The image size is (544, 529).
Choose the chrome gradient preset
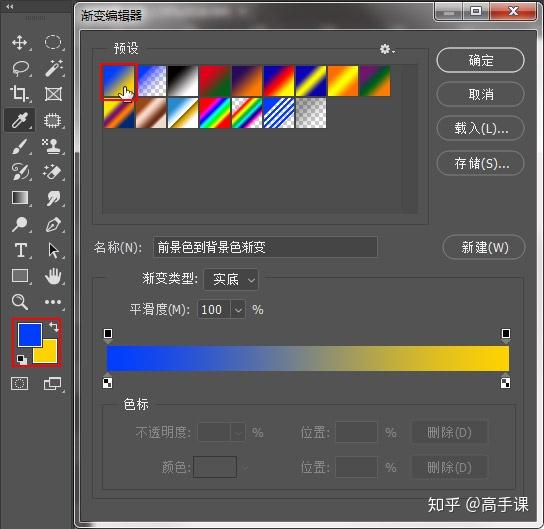click(182, 113)
